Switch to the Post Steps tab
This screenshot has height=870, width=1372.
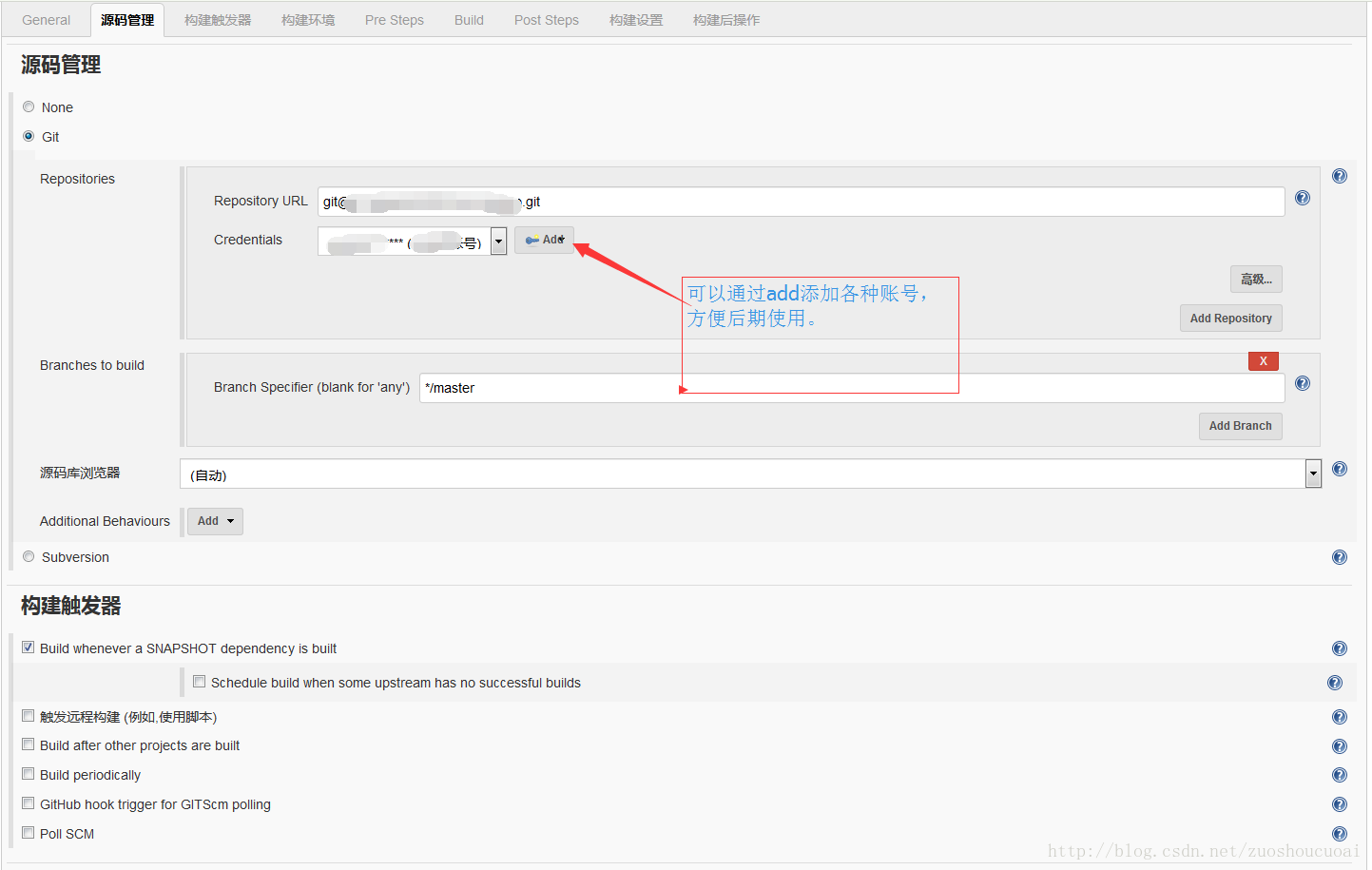547,20
